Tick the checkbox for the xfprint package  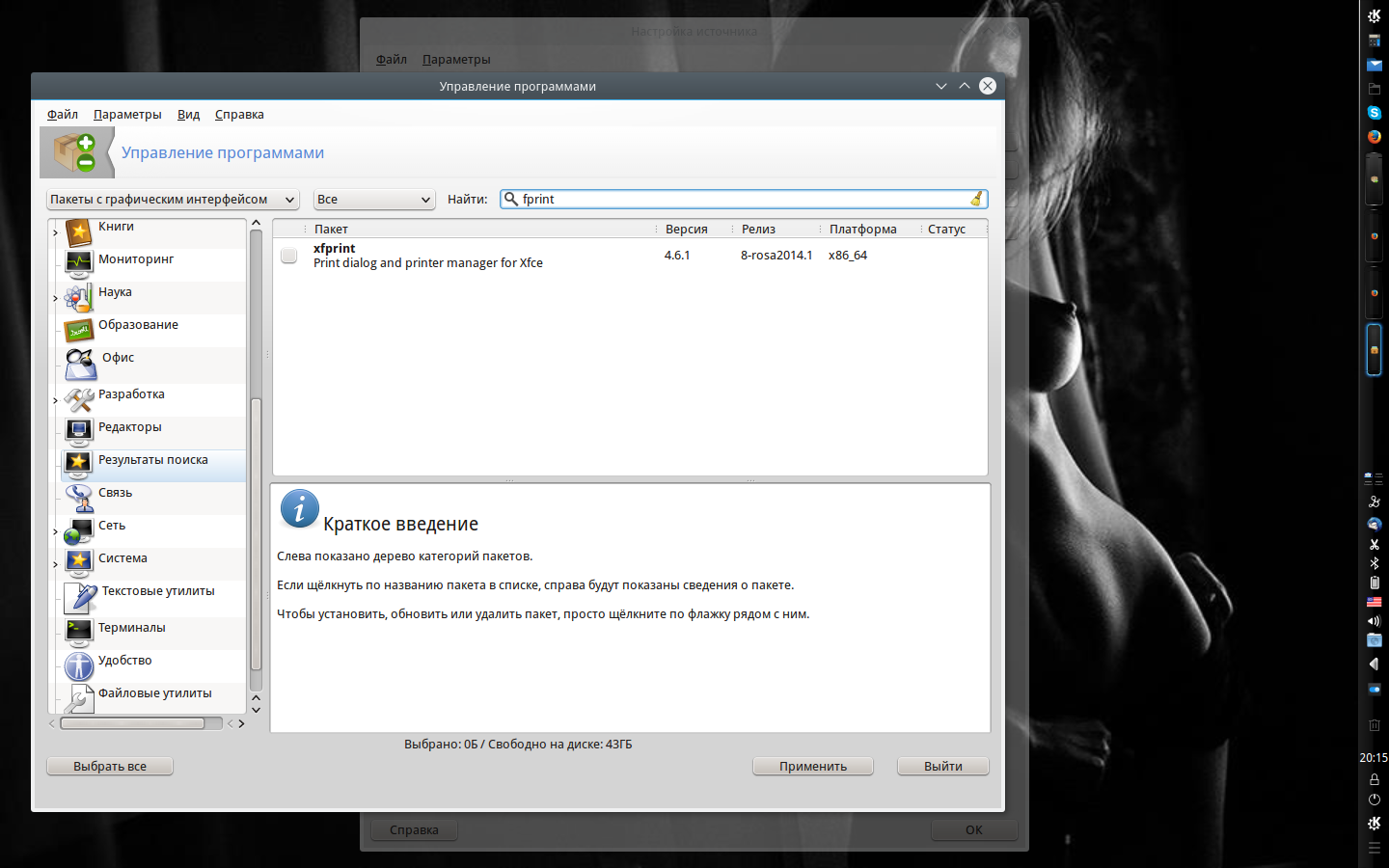coord(288,256)
